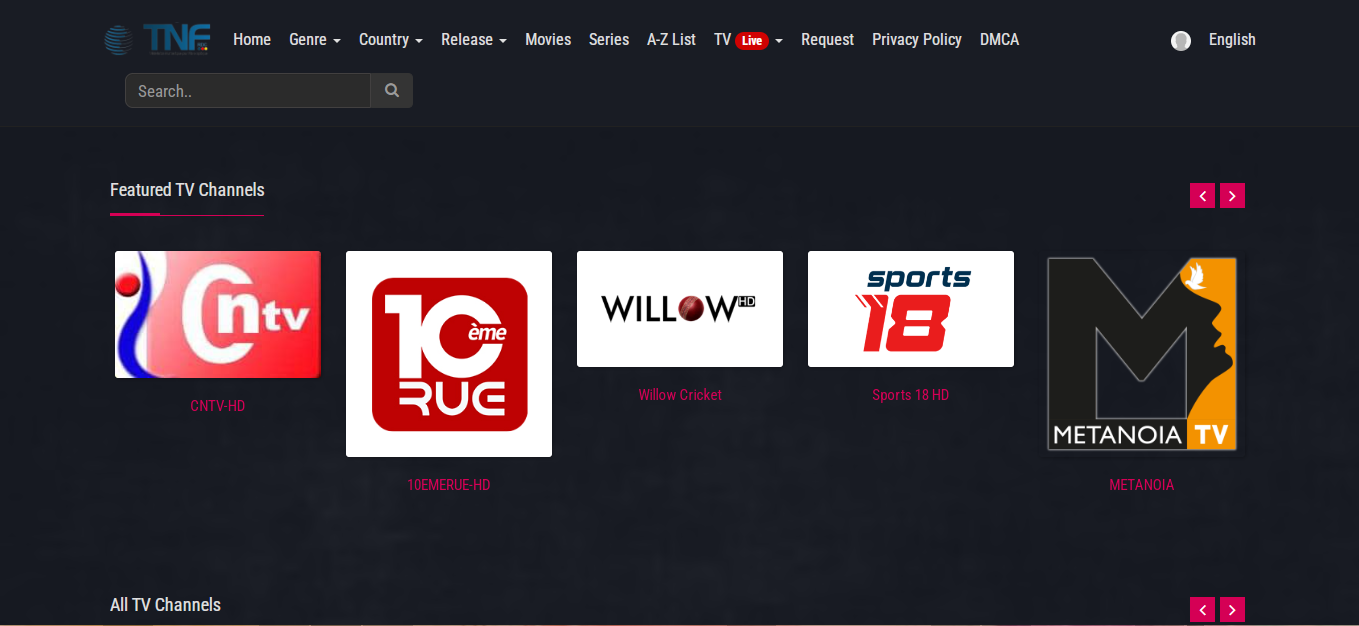
Task: Click the Featured TV Channels heading
Action: (187, 190)
